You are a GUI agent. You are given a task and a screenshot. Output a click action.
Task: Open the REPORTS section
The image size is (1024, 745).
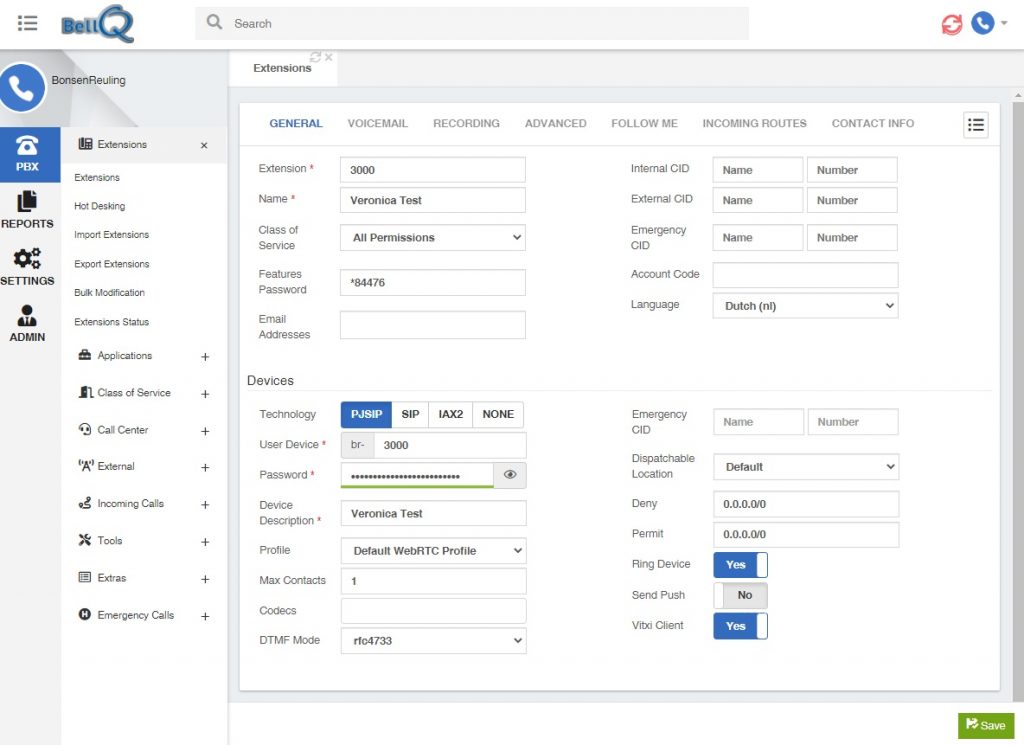(x=27, y=210)
